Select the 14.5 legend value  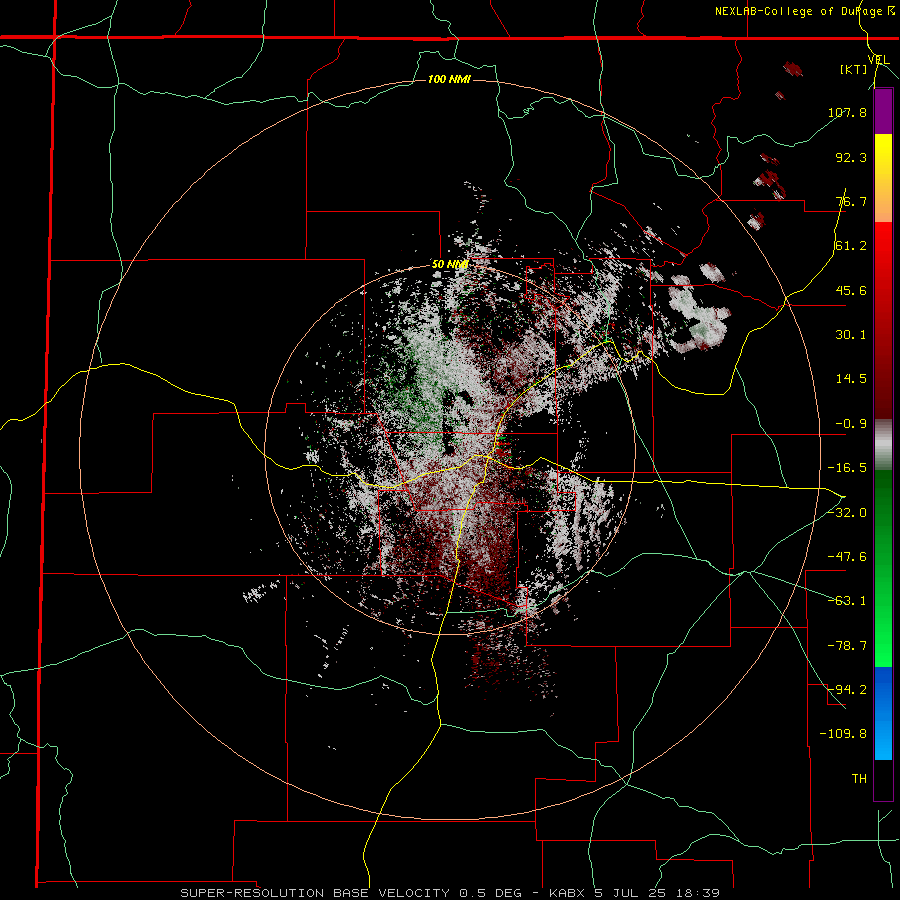pos(851,379)
